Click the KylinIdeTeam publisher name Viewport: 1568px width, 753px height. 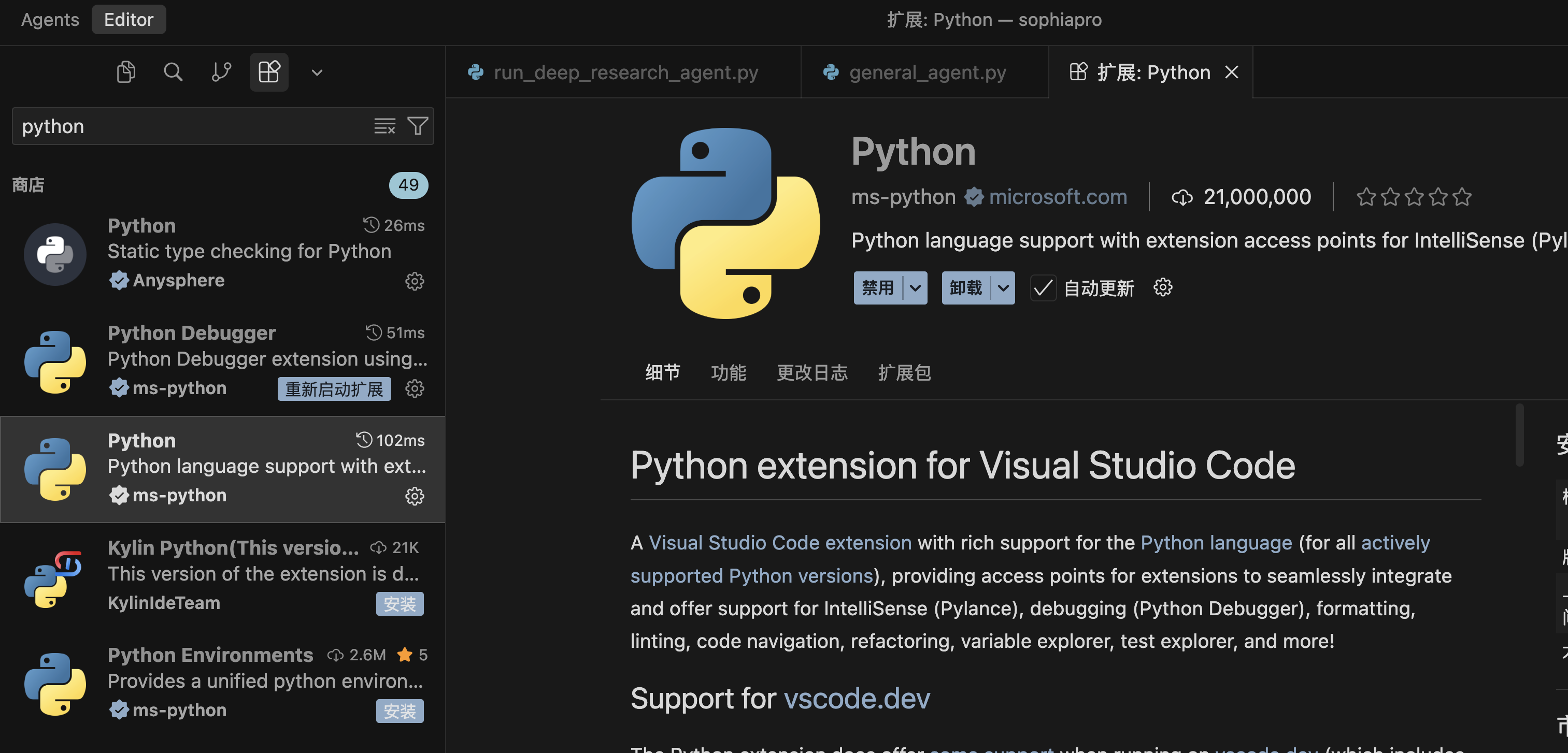164,603
